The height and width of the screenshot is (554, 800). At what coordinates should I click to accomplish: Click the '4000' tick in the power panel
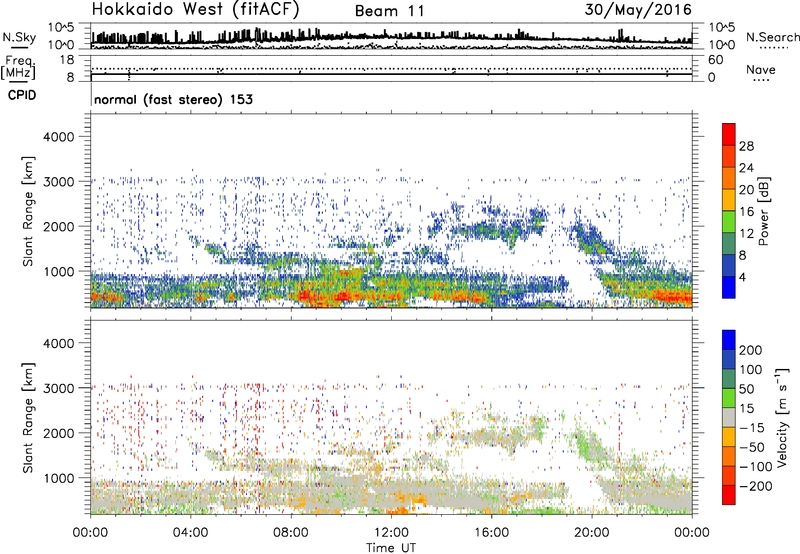tap(59, 137)
